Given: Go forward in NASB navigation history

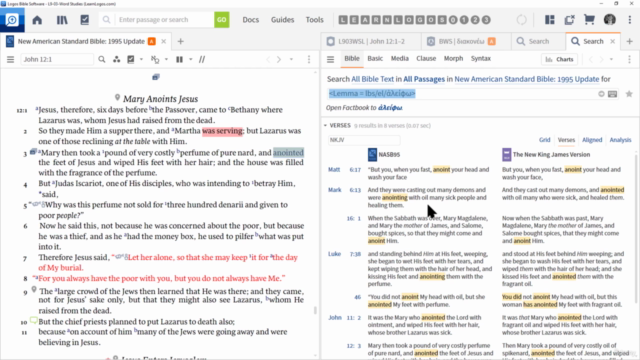Looking at the screenshot, I should pos(279,60).
